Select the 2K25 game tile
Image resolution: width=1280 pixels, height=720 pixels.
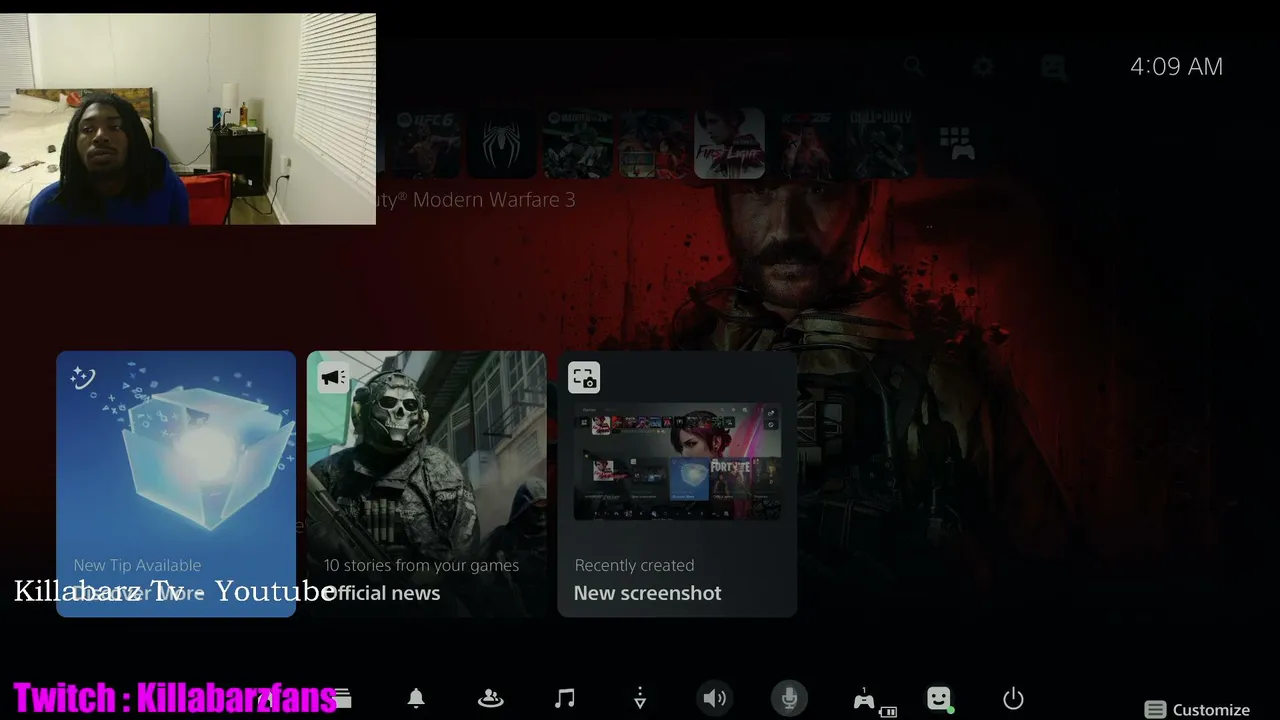(807, 144)
